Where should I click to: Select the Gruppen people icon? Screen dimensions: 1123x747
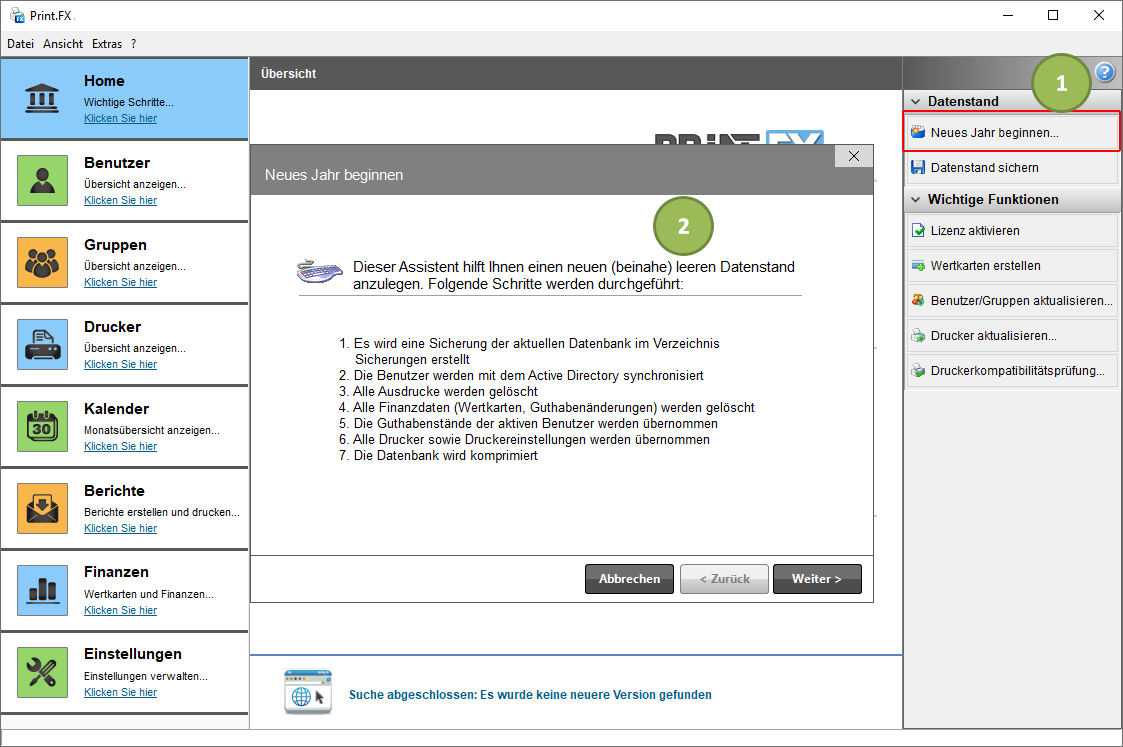tap(42, 262)
